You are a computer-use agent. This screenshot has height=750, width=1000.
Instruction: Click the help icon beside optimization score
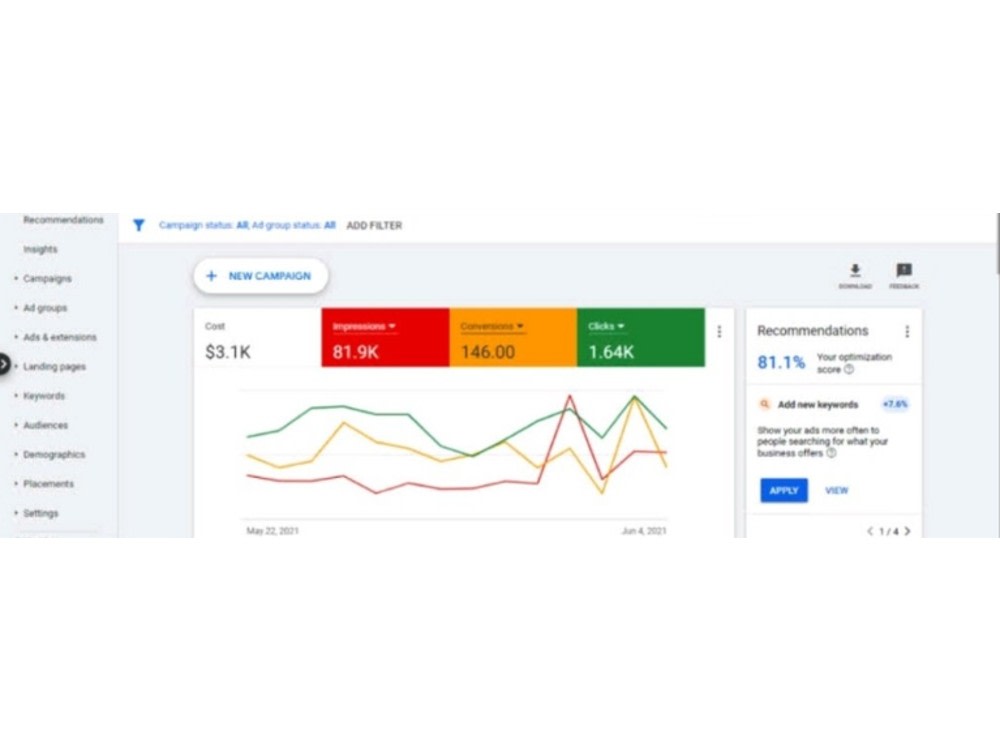pyautogui.click(x=849, y=370)
